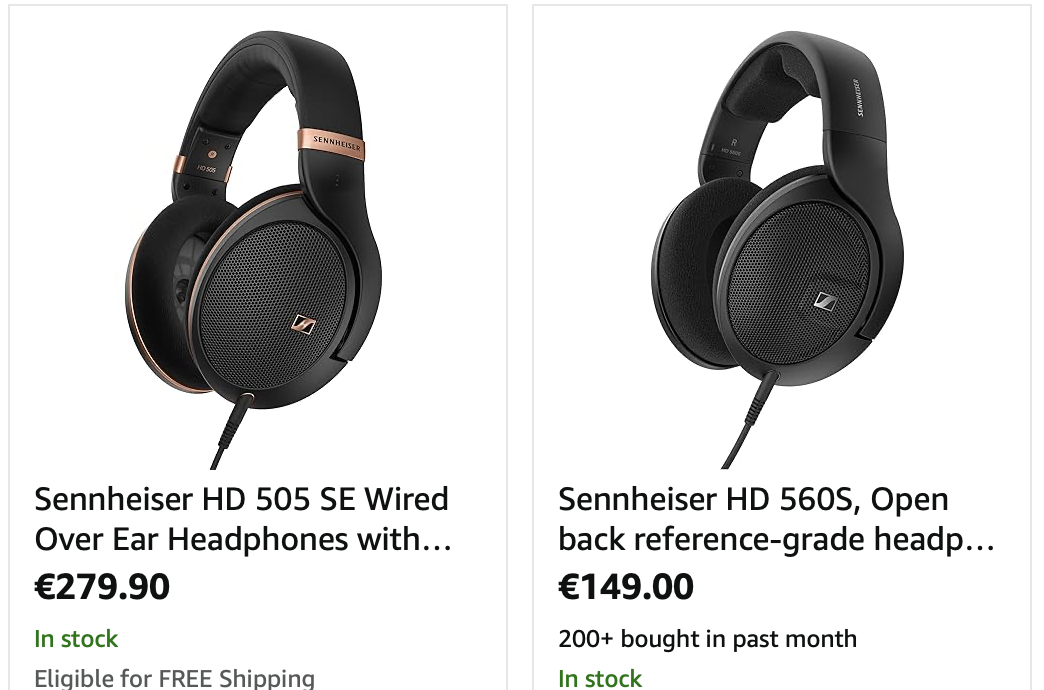Click the "Over Ear Headphones with…" title line
The height and width of the screenshot is (690, 1044).
tap(243, 540)
